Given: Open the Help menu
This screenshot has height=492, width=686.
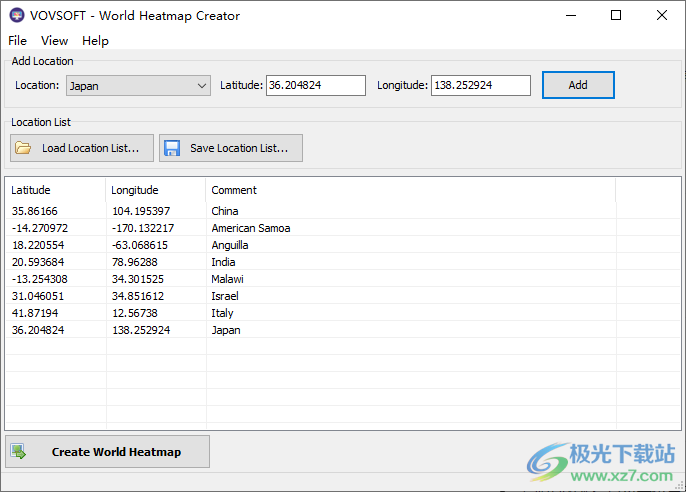Looking at the screenshot, I should (95, 41).
